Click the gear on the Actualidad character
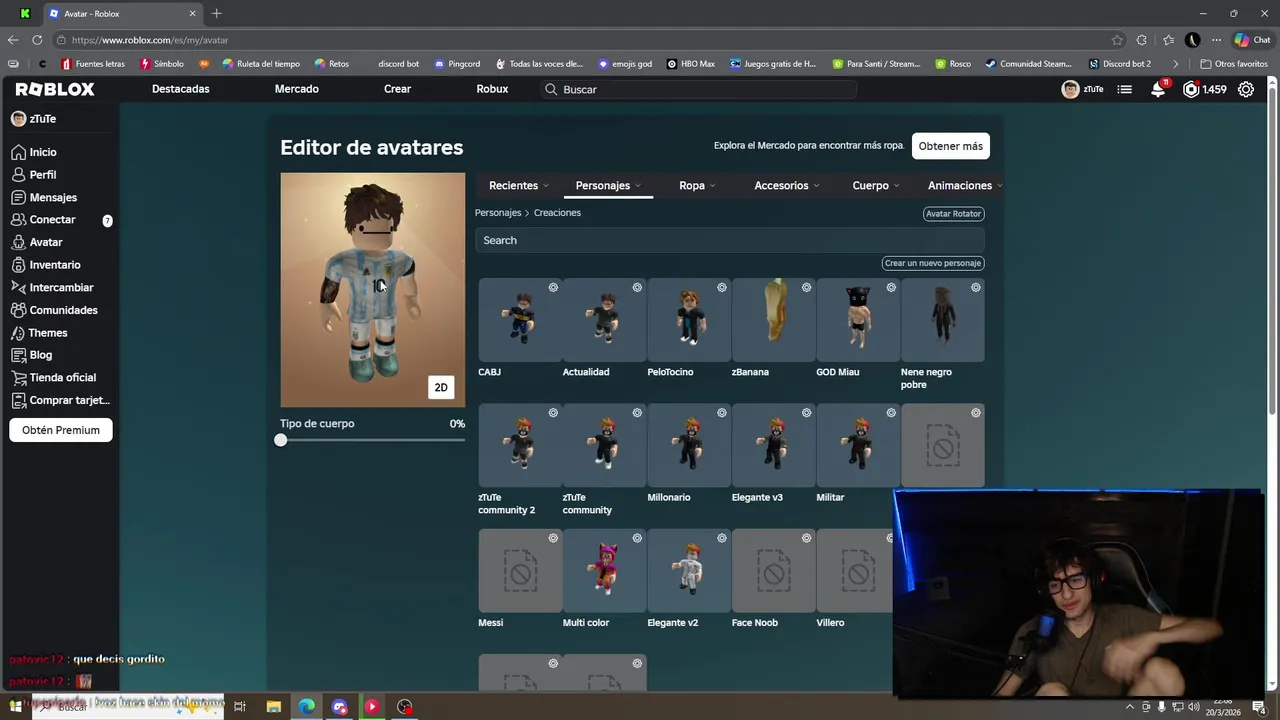Viewport: 1280px width, 720px height. (x=637, y=288)
